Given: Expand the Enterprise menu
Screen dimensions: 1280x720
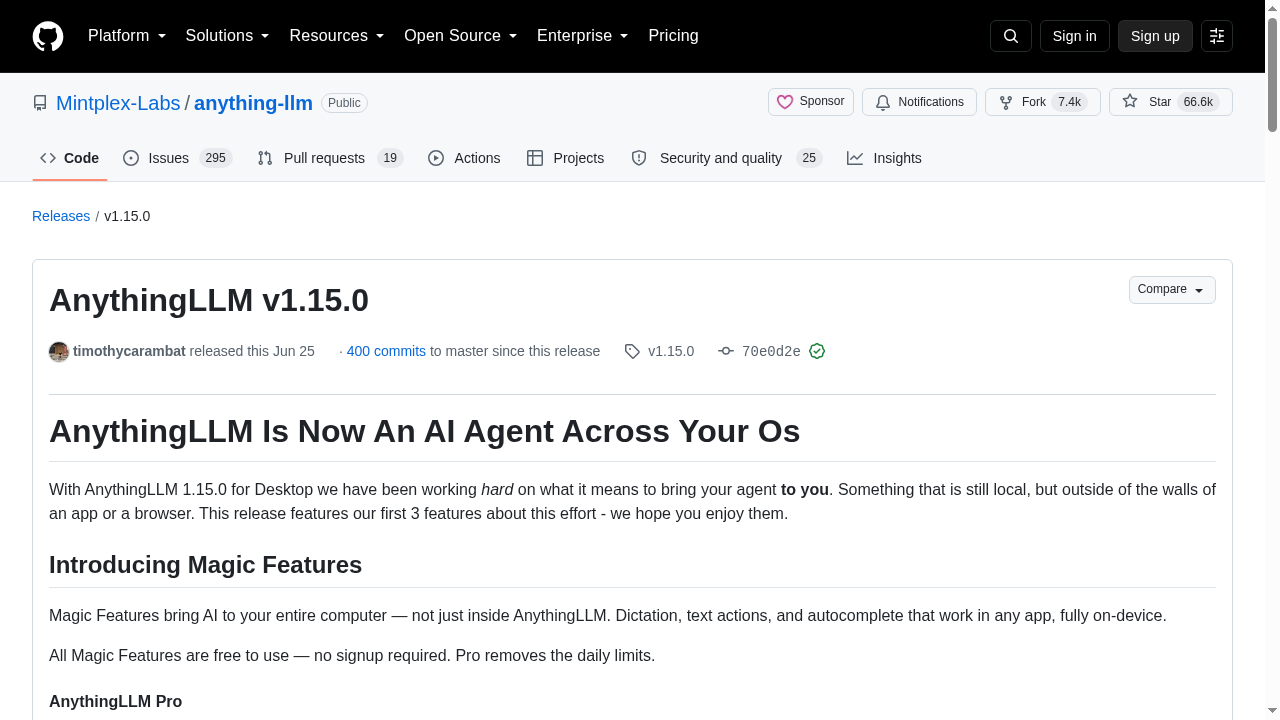Looking at the screenshot, I should [x=583, y=36].
